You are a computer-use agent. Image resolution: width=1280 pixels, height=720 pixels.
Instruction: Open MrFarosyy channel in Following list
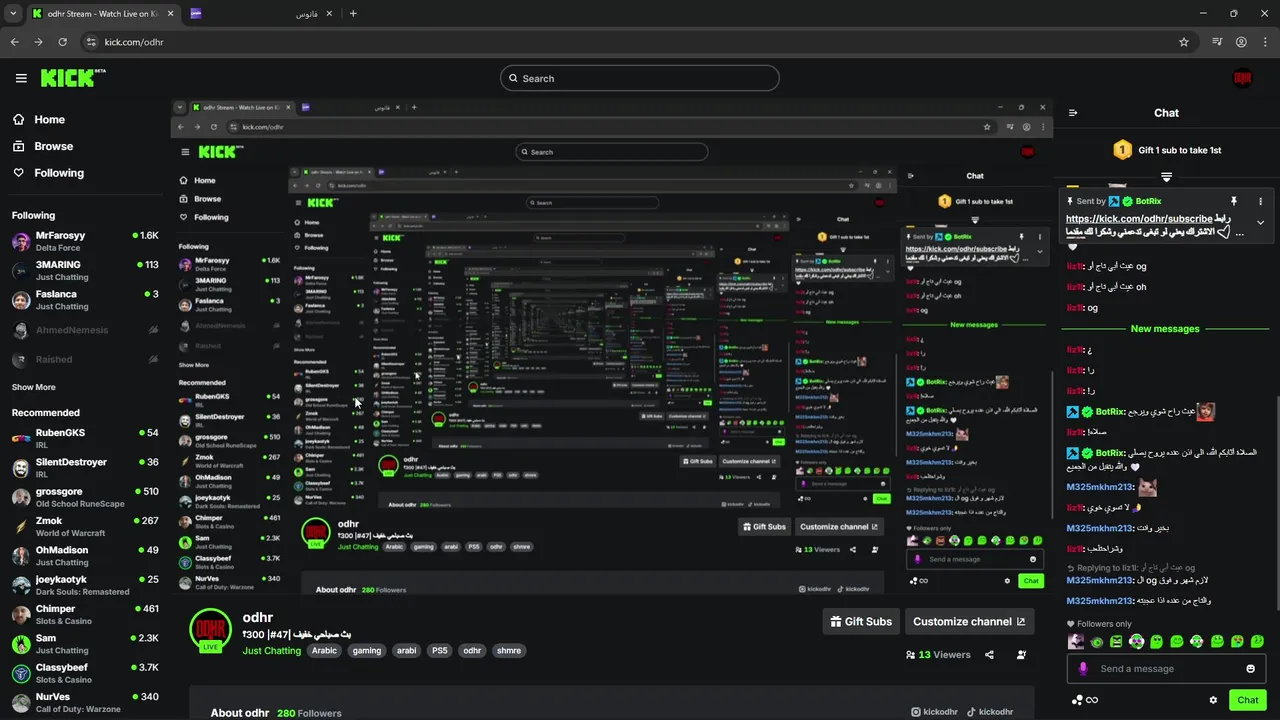85,241
